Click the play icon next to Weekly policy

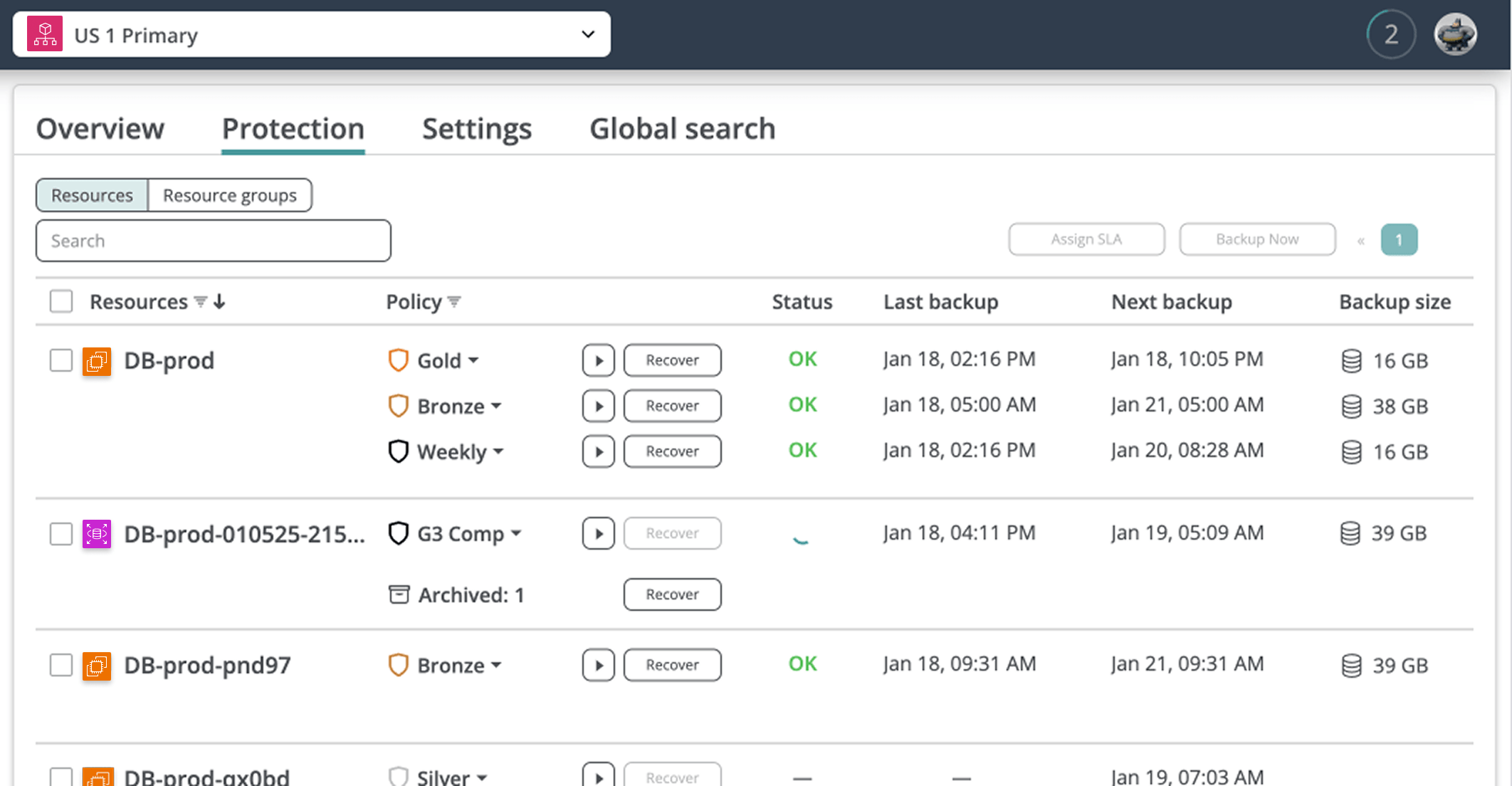tap(598, 451)
